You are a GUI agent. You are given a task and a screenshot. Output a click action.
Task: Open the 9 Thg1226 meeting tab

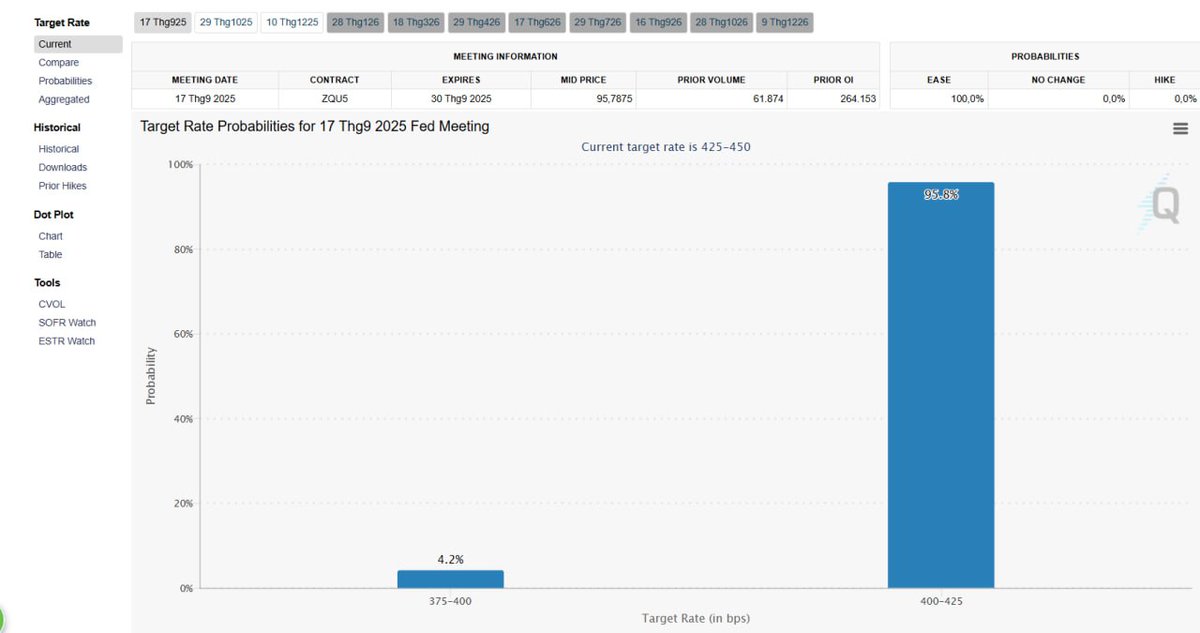(784, 22)
